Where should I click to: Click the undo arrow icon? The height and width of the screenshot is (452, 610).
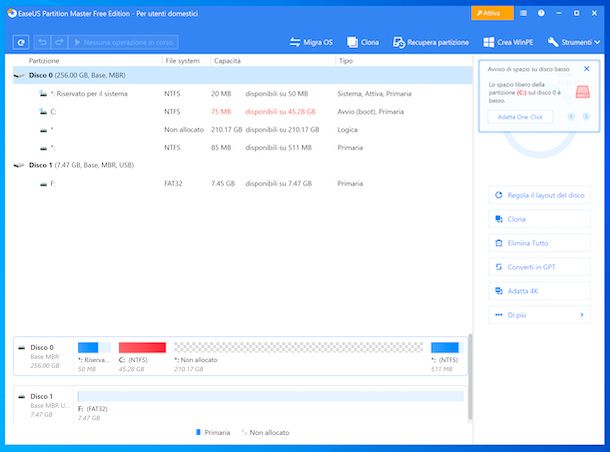point(42,42)
